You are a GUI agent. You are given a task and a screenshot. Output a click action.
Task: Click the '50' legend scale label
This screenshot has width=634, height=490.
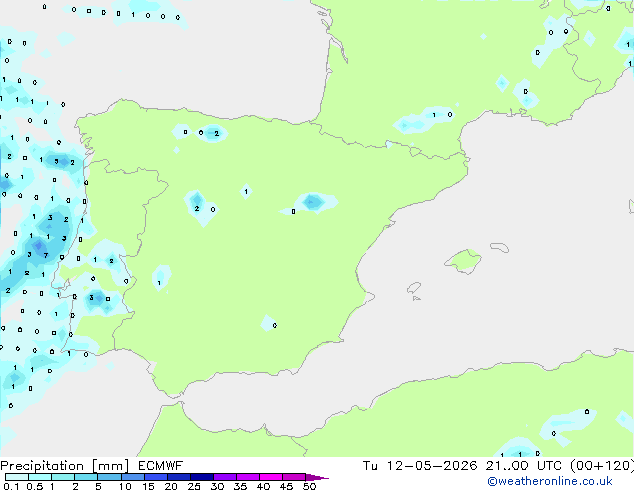pyautogui.click(x=309, y=486)
